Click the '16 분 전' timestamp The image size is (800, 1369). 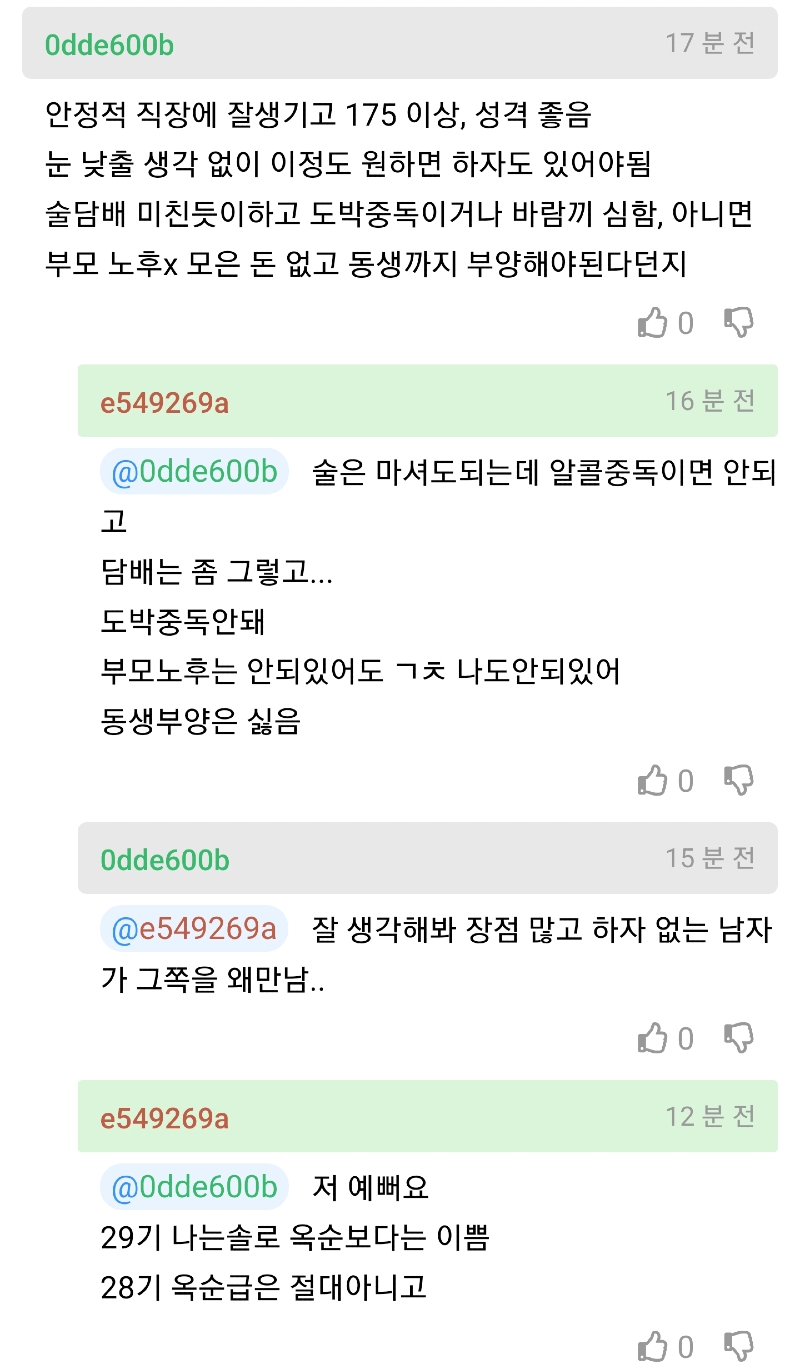tap(710, 401)
